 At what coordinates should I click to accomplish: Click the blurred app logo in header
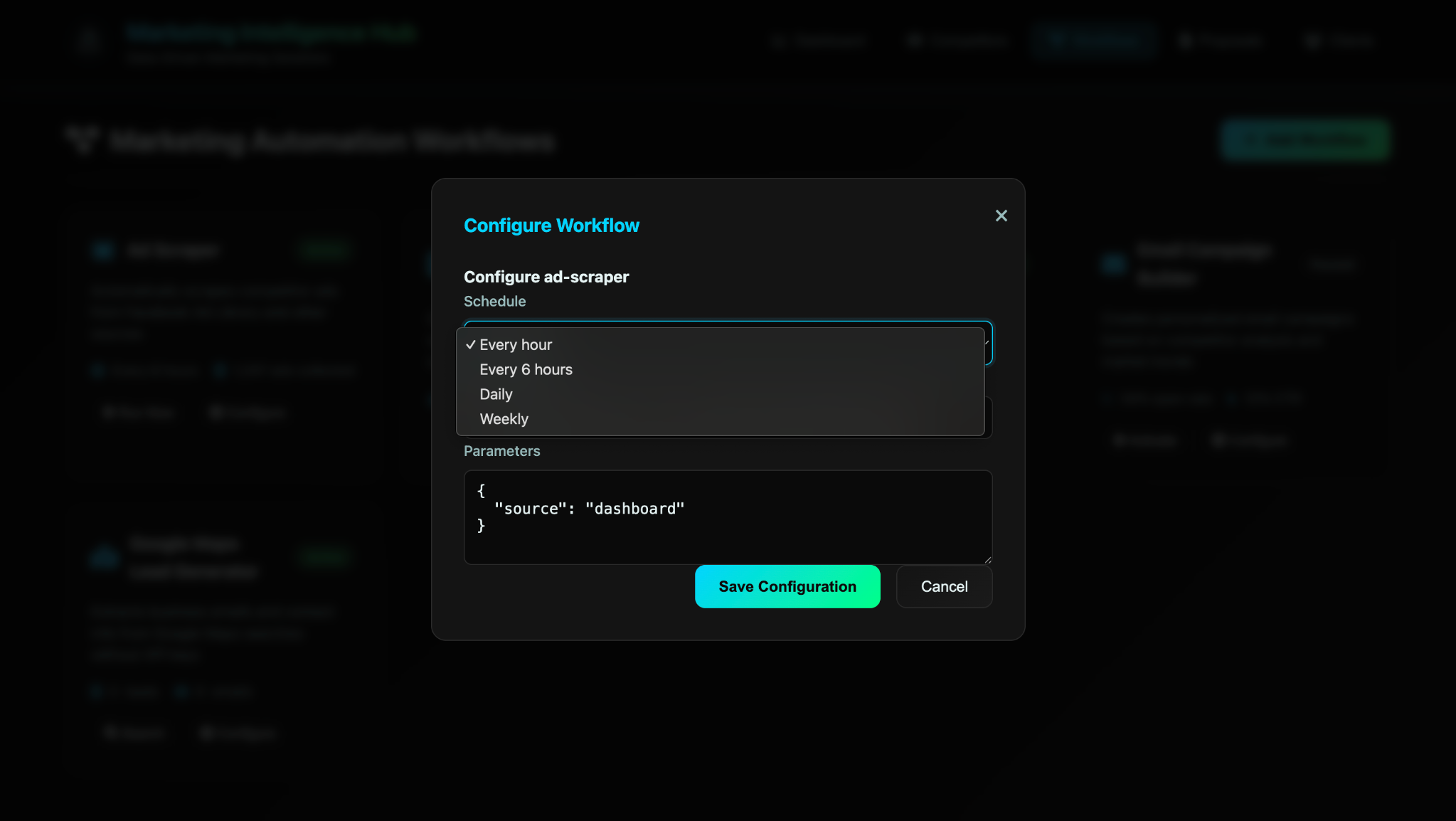click(x=88, y=41)
